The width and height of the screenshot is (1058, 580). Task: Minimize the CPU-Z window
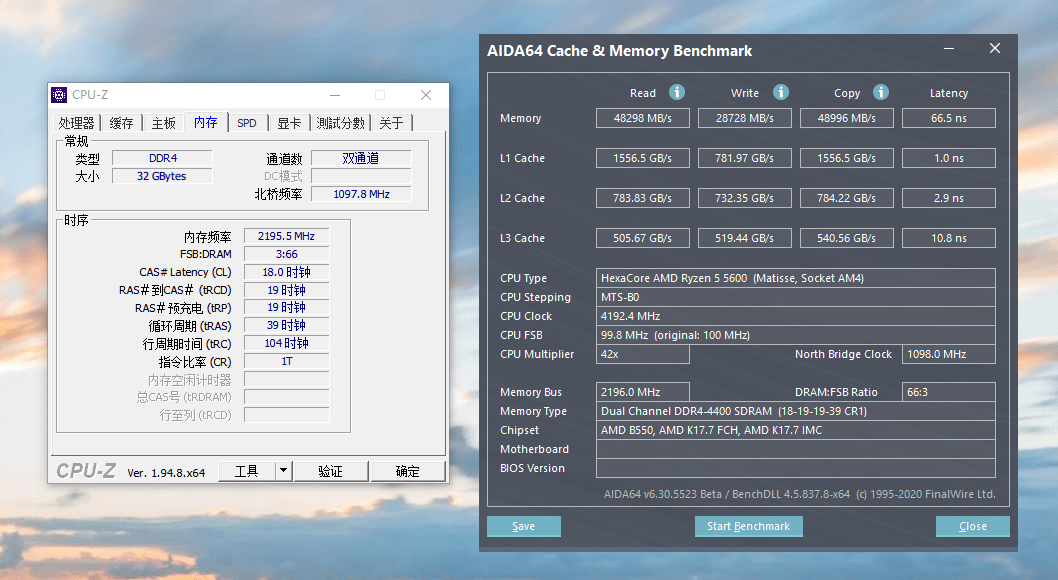tap(335, 95)
